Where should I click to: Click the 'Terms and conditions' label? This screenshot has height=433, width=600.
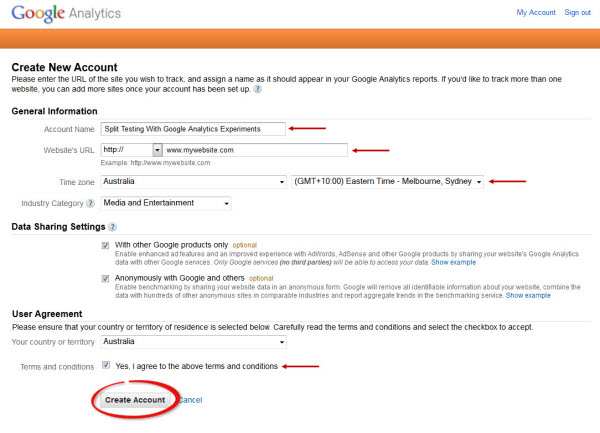(x=57, y=367)
